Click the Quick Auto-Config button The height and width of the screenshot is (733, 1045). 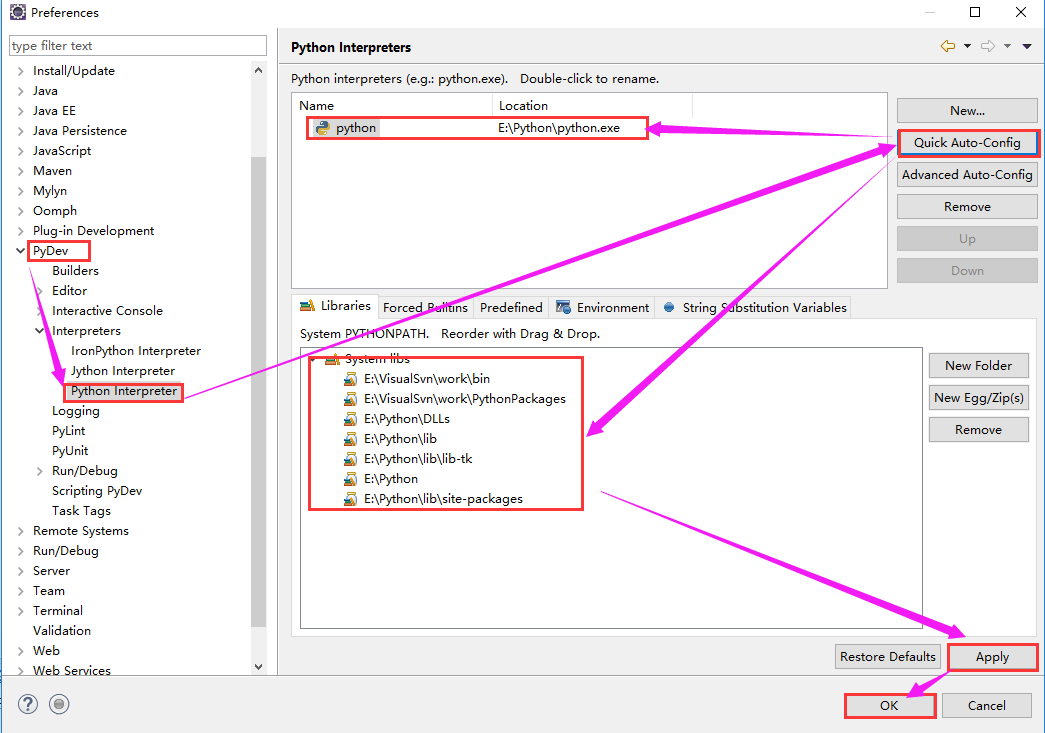[x=967, y=143]
